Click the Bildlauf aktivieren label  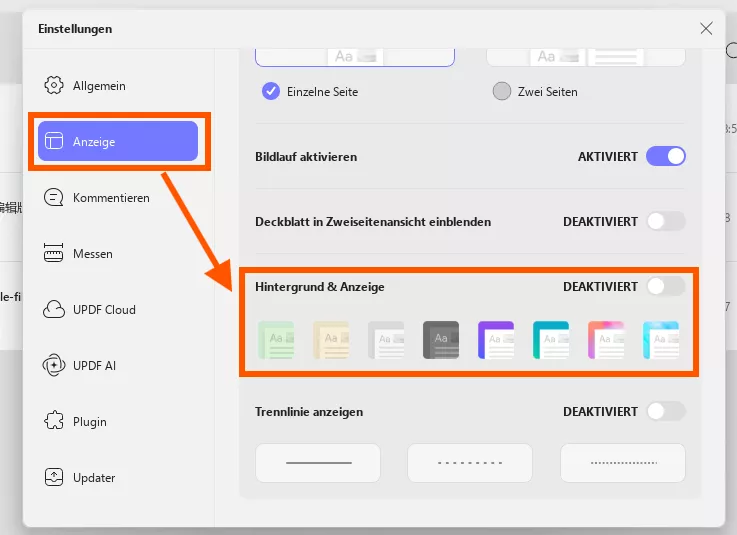pyautogui.click(x=306, y=157)
